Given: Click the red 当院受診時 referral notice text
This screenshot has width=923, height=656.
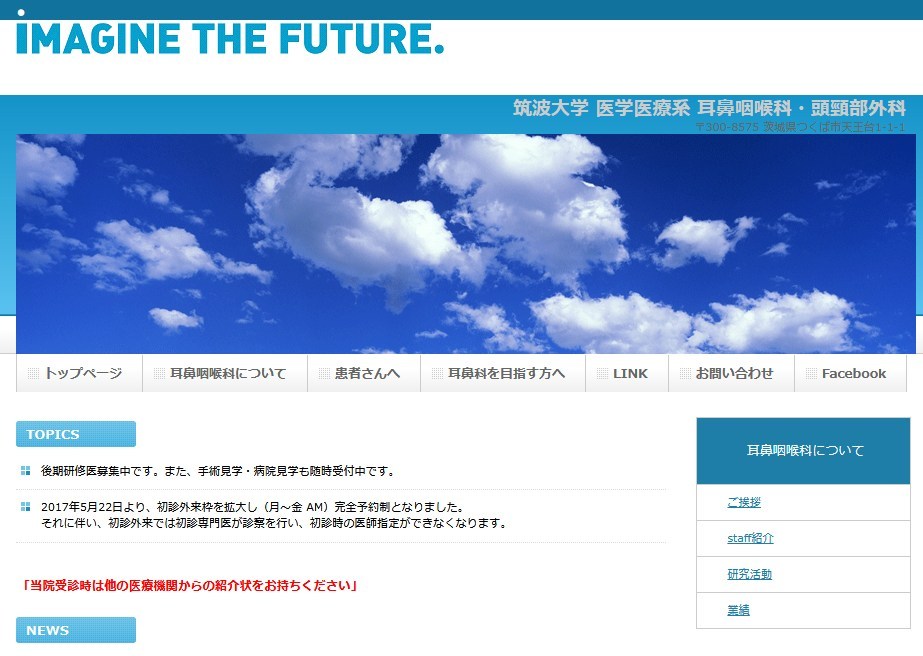Looking at the screenshot, I should (x=190, y=585).
